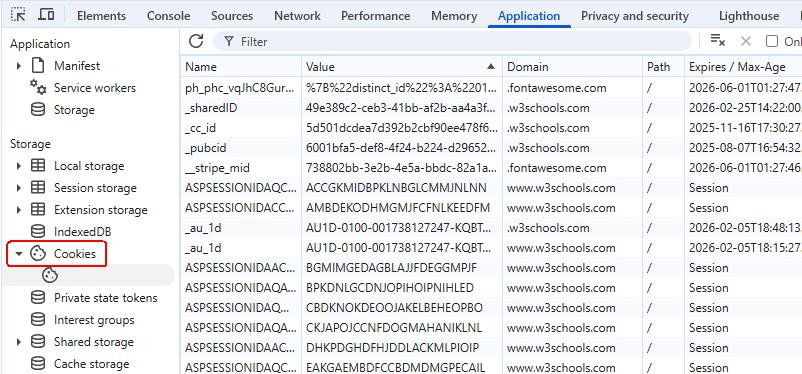Switch to the Console tab

point(168,16)
